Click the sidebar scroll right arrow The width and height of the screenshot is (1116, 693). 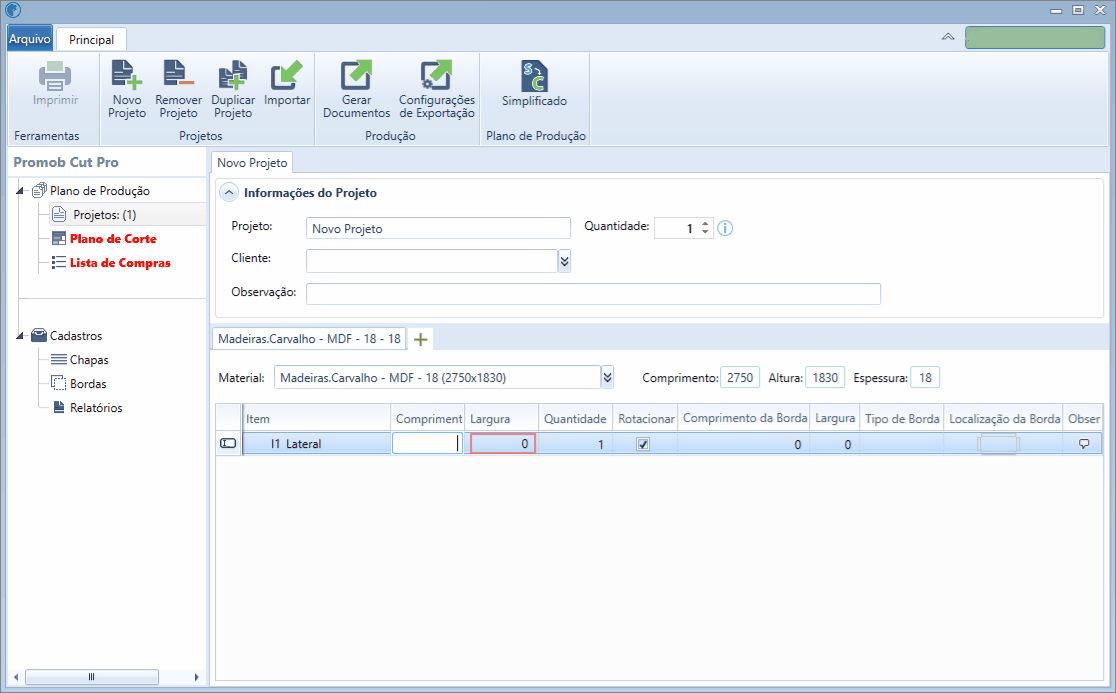pos(196,677)
